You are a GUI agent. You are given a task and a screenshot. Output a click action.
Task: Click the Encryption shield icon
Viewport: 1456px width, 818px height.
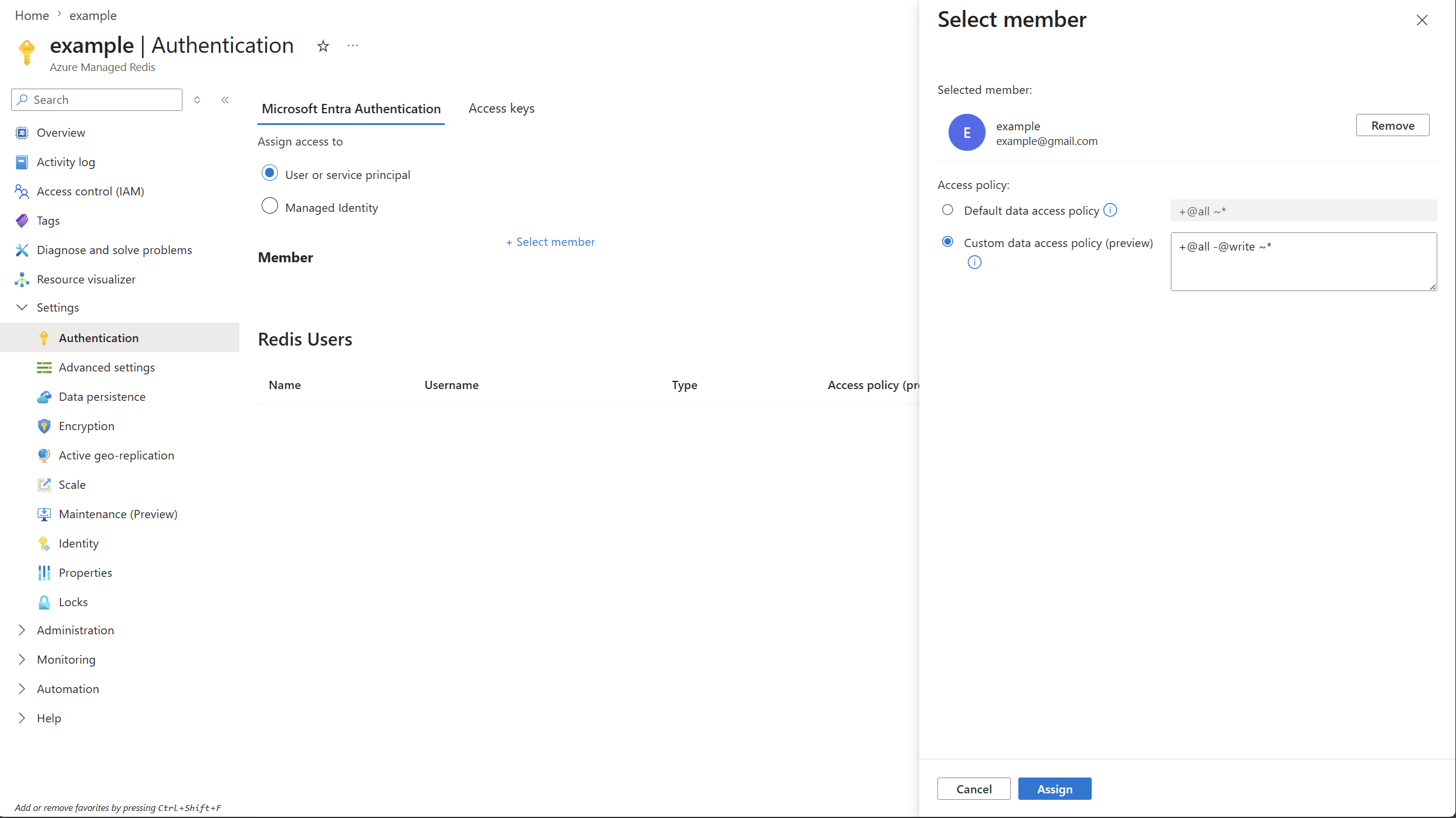pyautogui.click(x=44, y=426)
